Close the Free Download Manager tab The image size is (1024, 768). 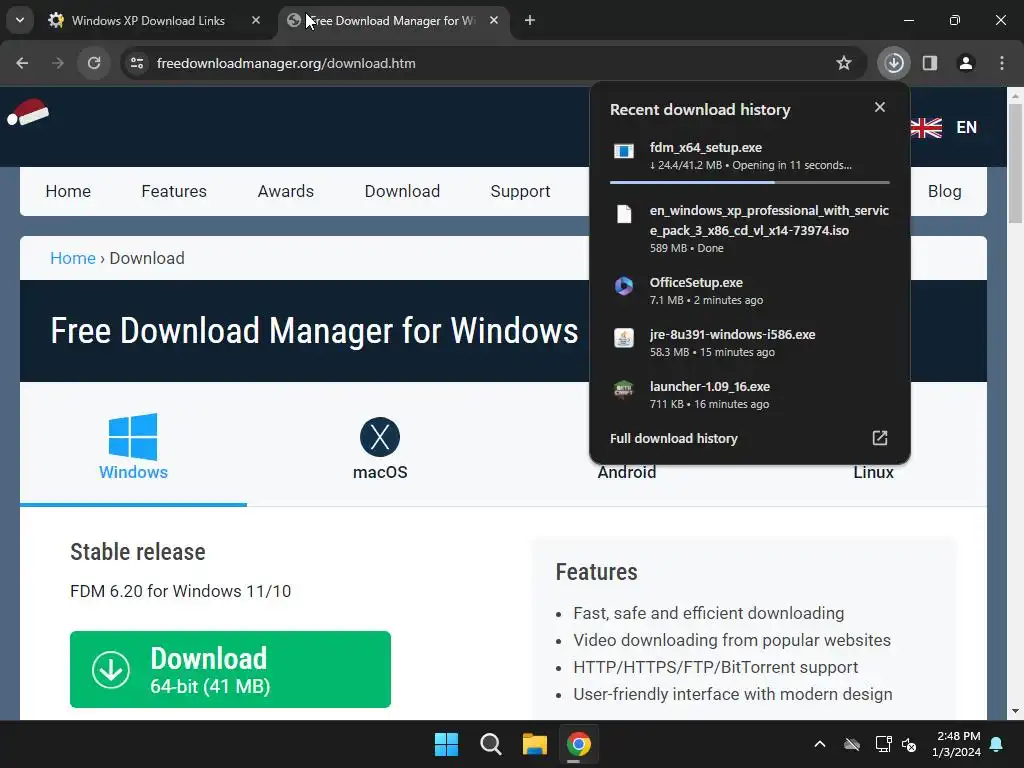click(x=494, y=20)
